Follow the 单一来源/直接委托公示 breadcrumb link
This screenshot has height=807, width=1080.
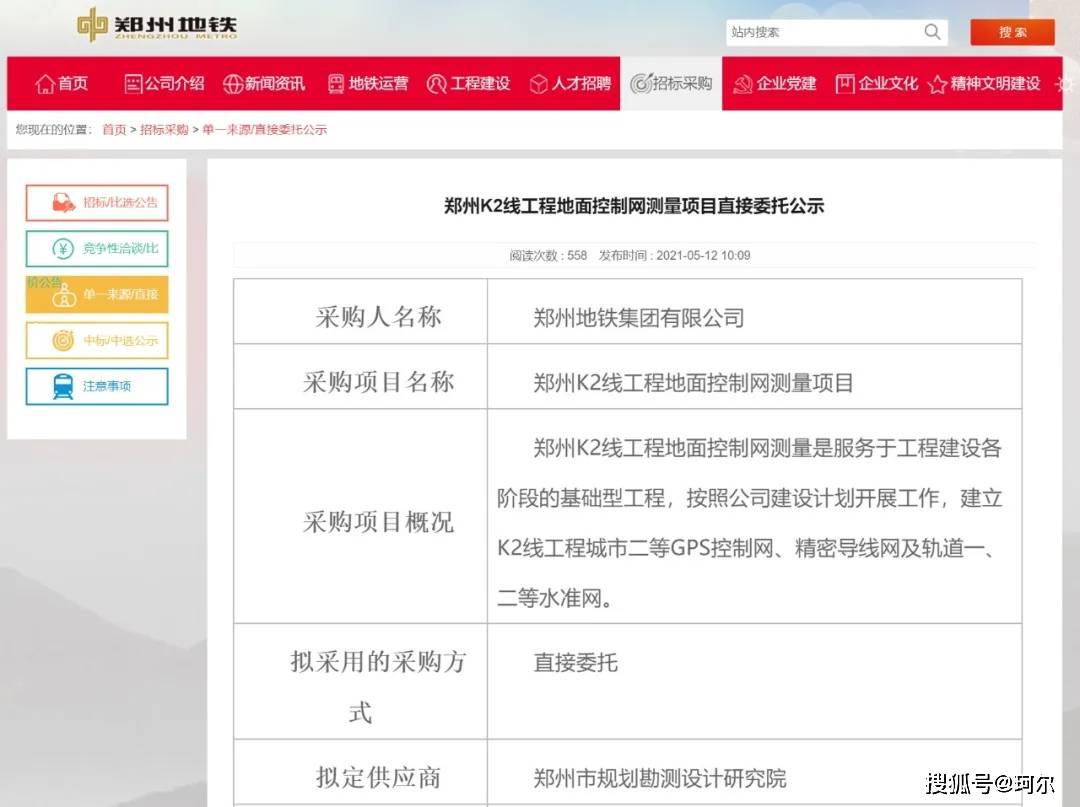[264, 129]
